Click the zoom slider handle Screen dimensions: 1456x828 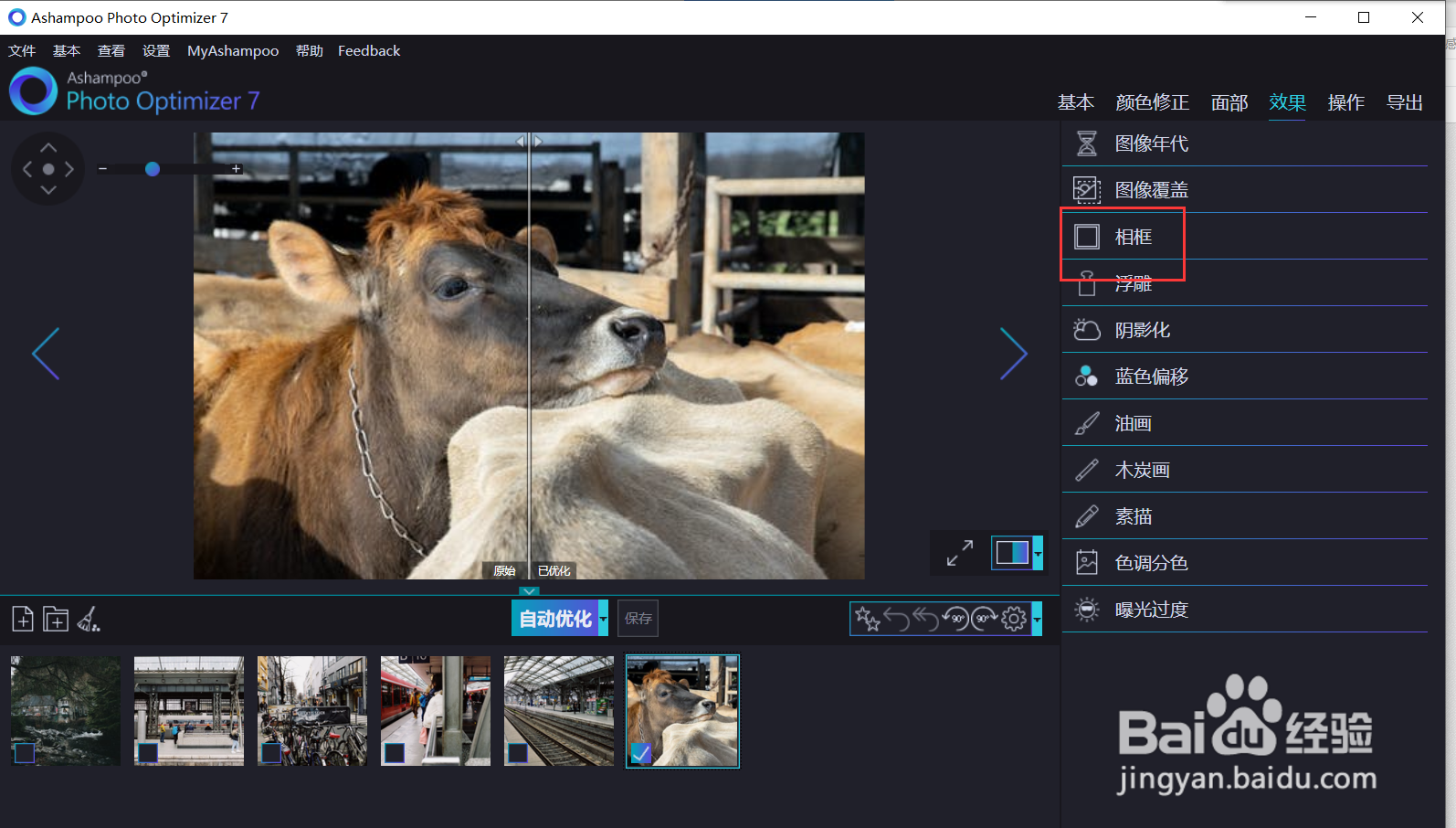(153, 169)
